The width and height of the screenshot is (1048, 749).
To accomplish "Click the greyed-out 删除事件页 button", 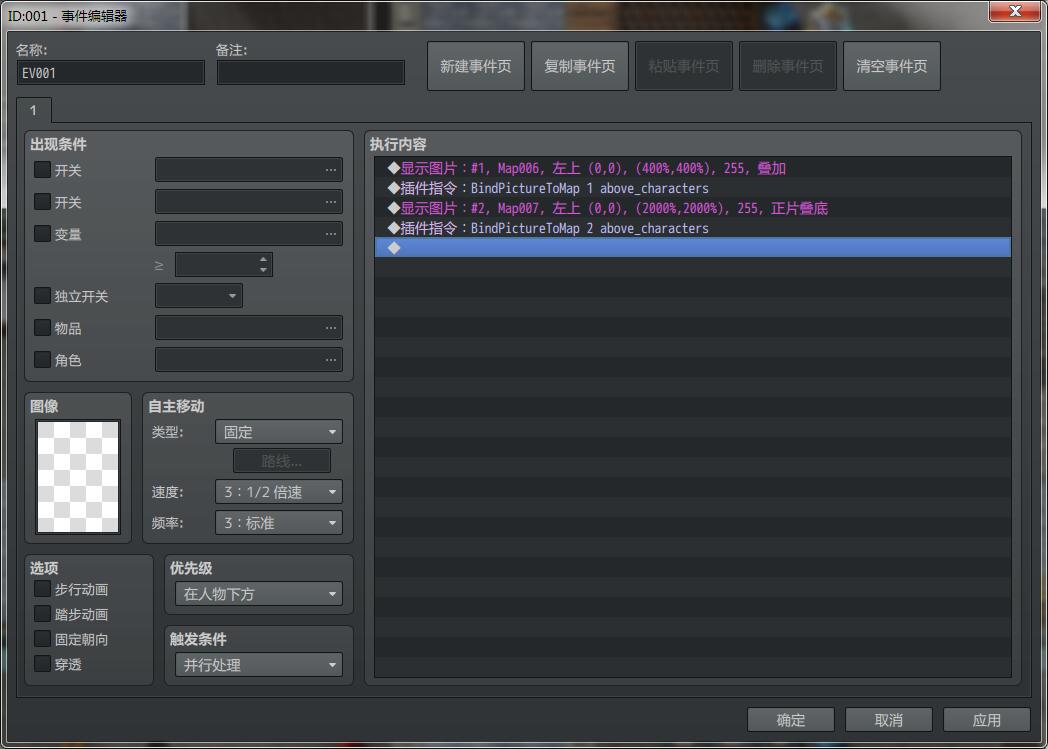I will tap(787, 66).
